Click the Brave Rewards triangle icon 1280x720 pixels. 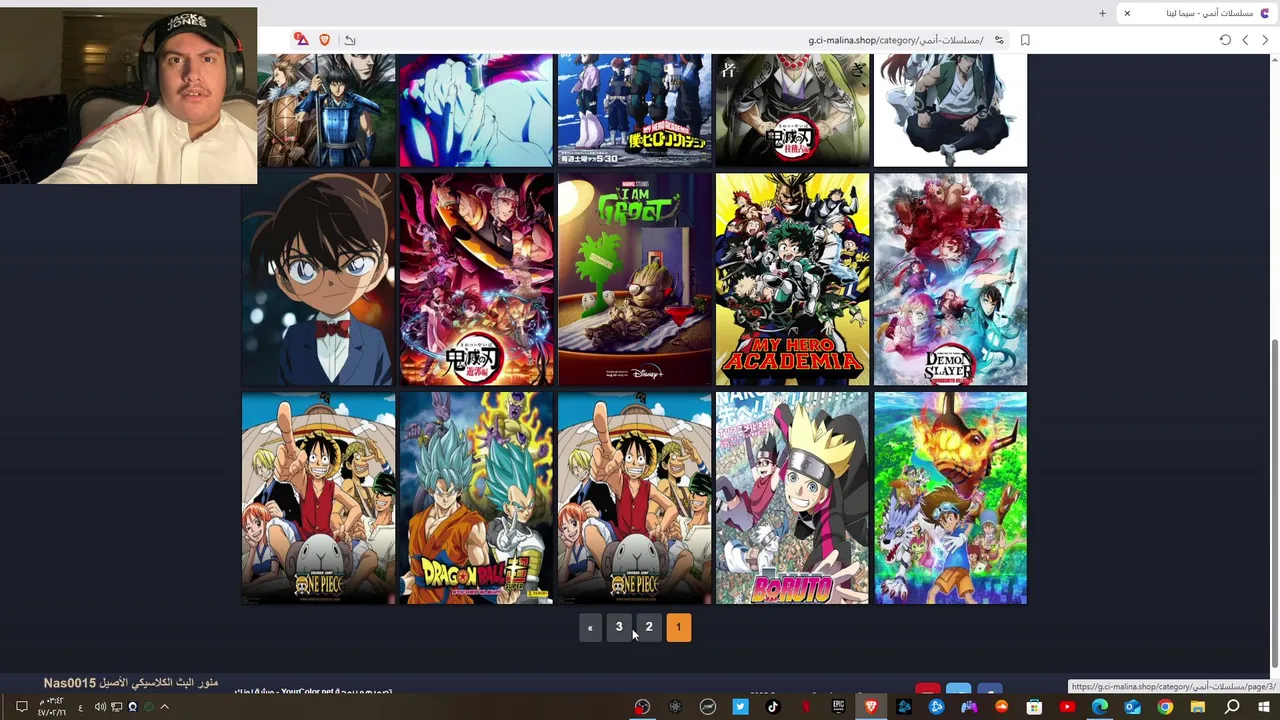(x=301, y=40)
